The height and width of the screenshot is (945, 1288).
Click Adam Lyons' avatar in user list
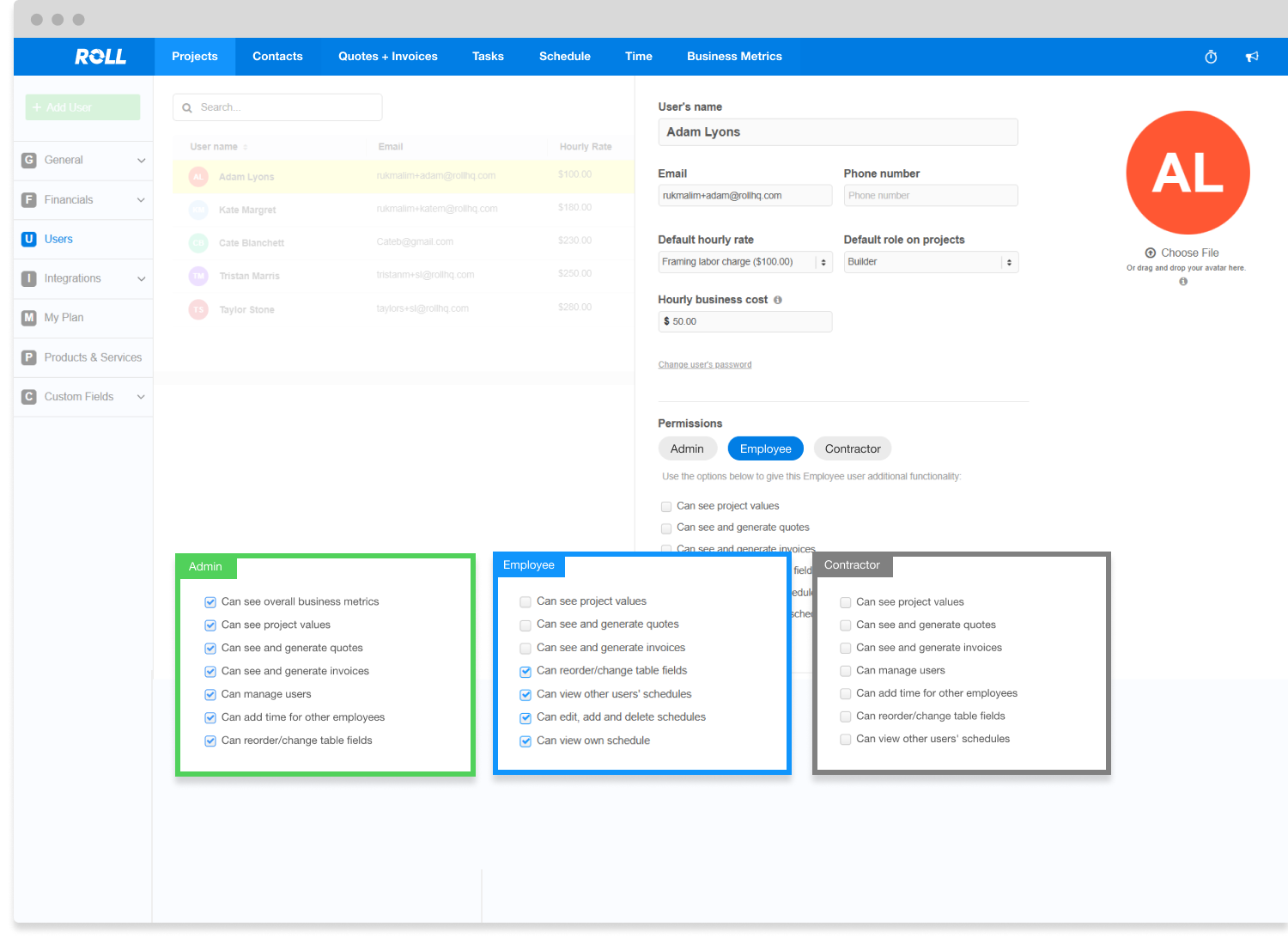pos(198,177)
